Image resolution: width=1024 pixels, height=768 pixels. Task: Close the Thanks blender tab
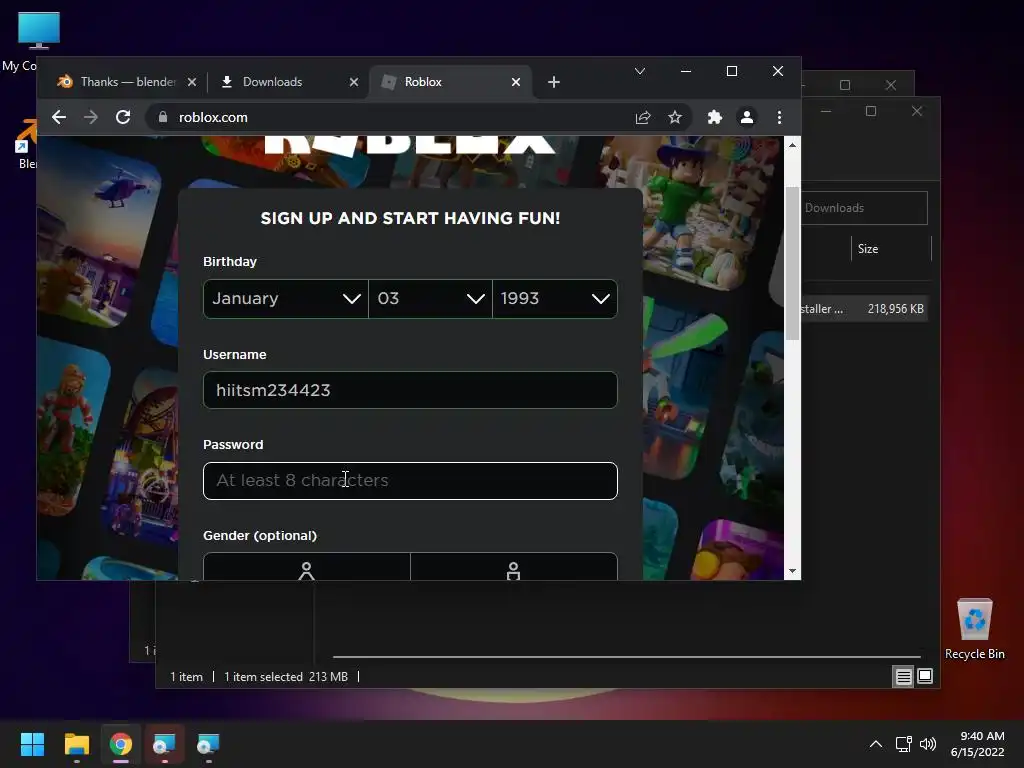click(191, 82)
